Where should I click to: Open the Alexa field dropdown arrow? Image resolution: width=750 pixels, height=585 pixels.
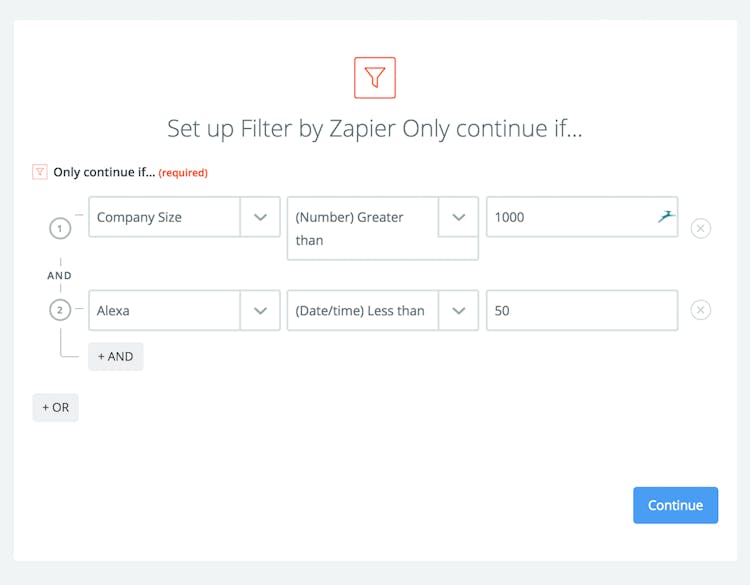coord(260,310)
